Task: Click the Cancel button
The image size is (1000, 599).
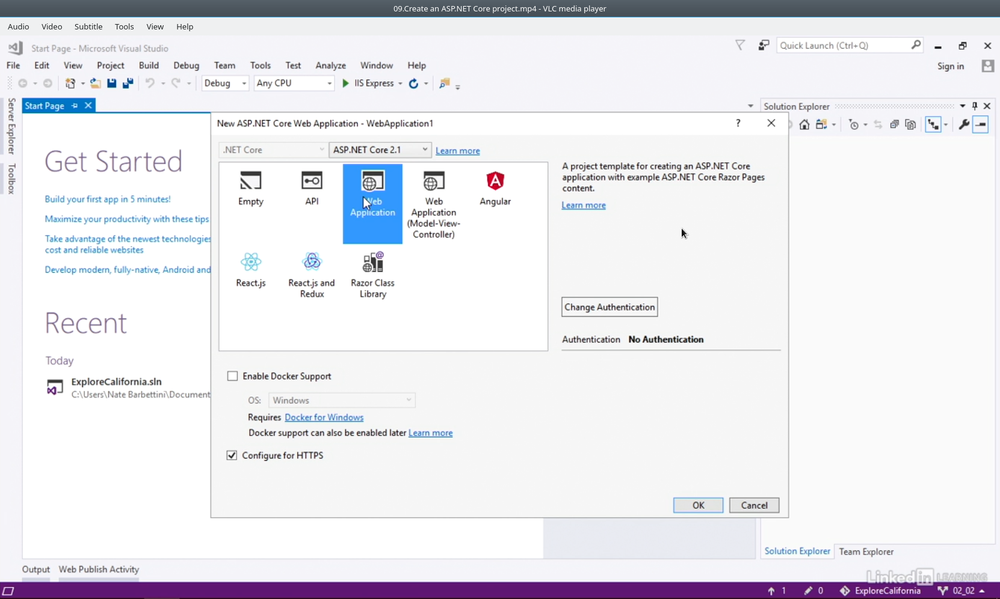Action: [x=754, y=505]
